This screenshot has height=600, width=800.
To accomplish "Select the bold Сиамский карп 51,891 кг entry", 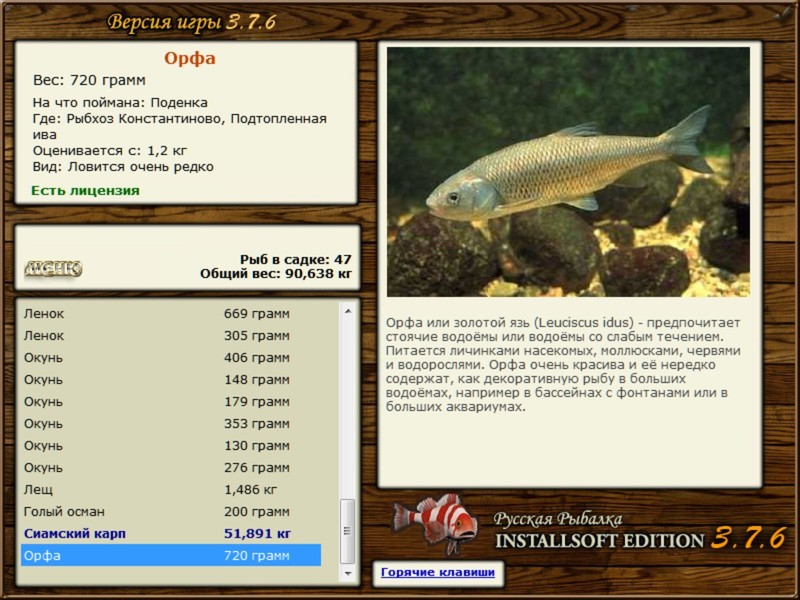I will click(170, 534).
